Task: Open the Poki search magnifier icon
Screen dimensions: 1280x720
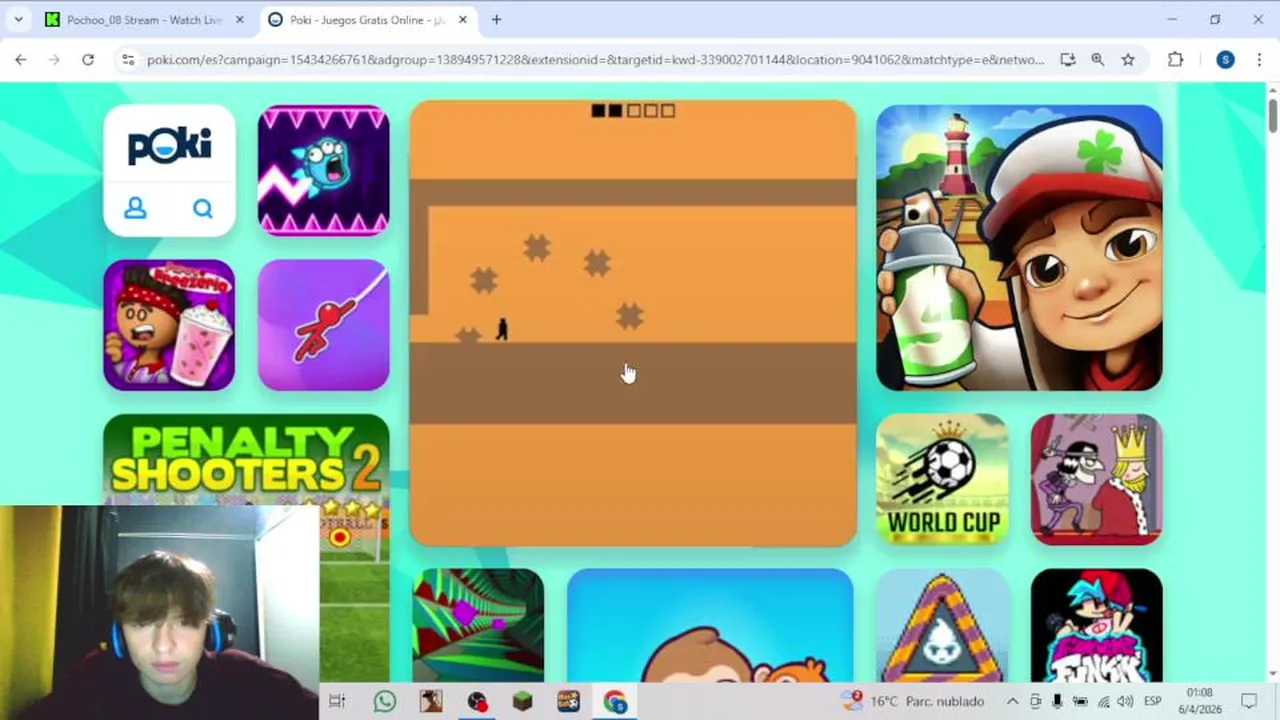Action: [203, 208]
